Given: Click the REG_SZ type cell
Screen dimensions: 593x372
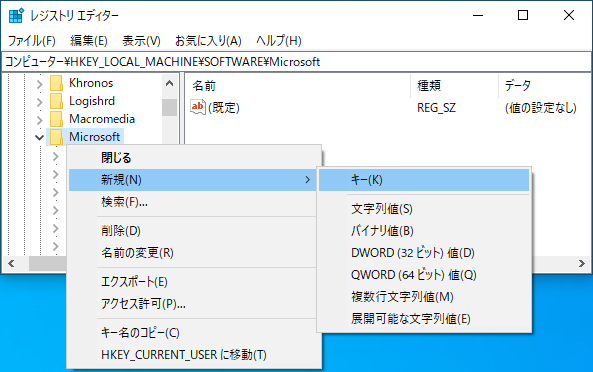Looking at the screenshot, I should [x=436, y=108].
